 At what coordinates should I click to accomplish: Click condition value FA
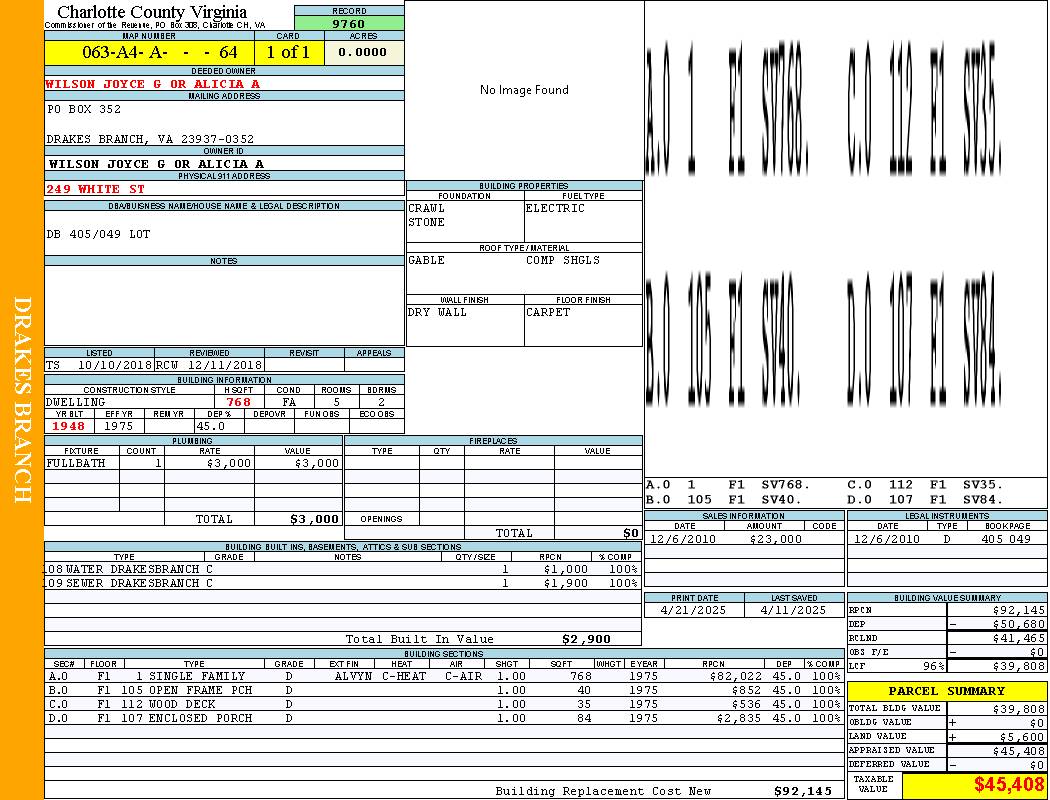289,402
